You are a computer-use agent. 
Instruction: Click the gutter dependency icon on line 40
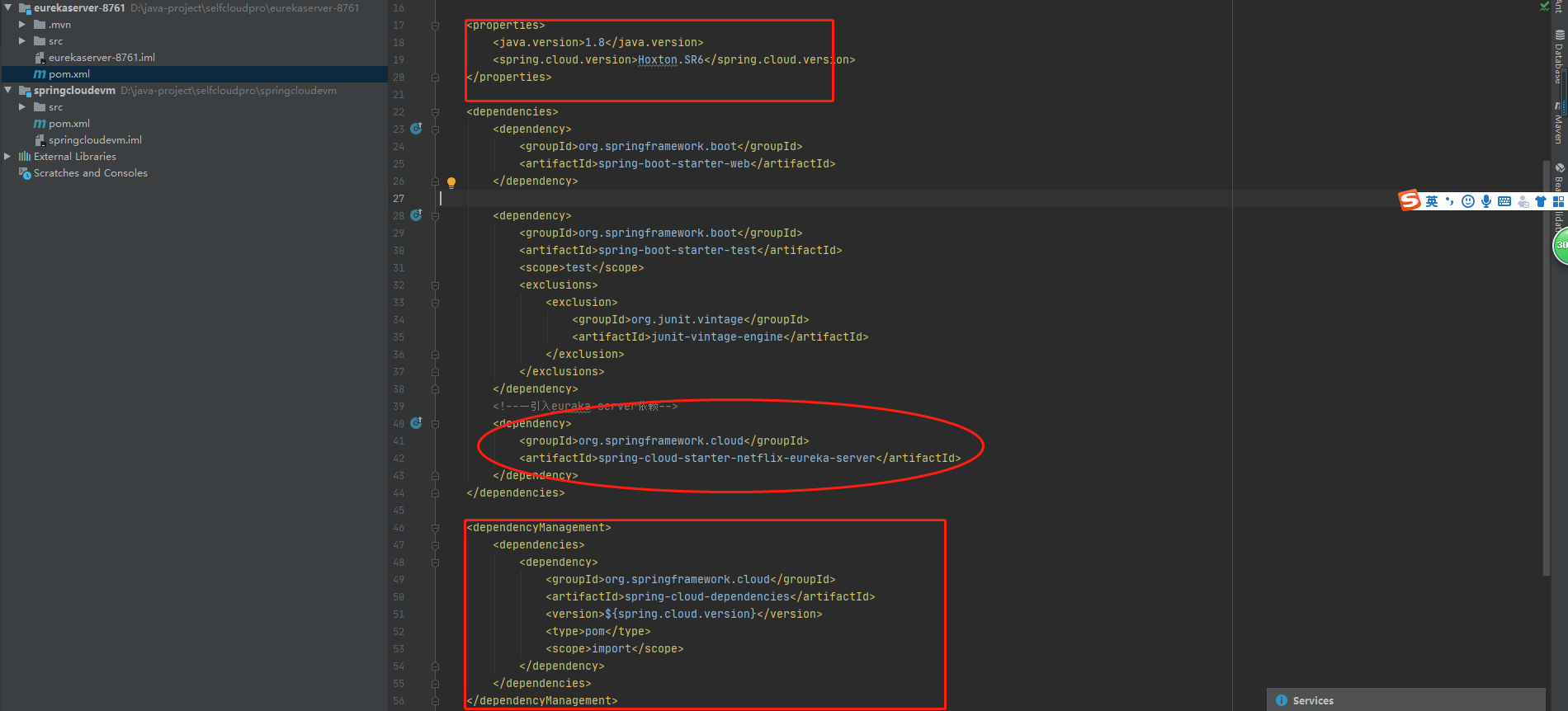tap(416, 423)
